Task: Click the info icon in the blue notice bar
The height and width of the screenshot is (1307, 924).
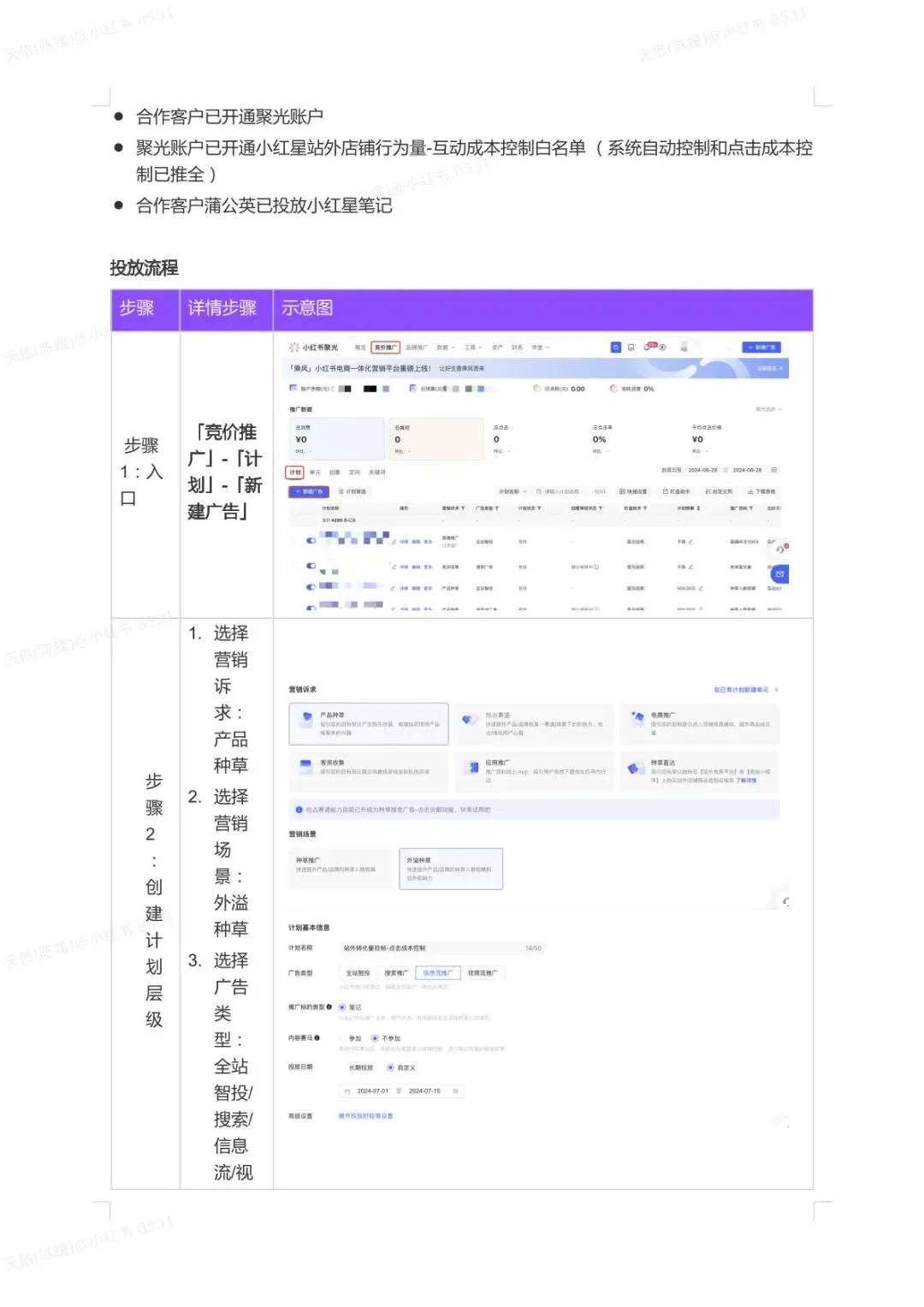Action: 299,810
